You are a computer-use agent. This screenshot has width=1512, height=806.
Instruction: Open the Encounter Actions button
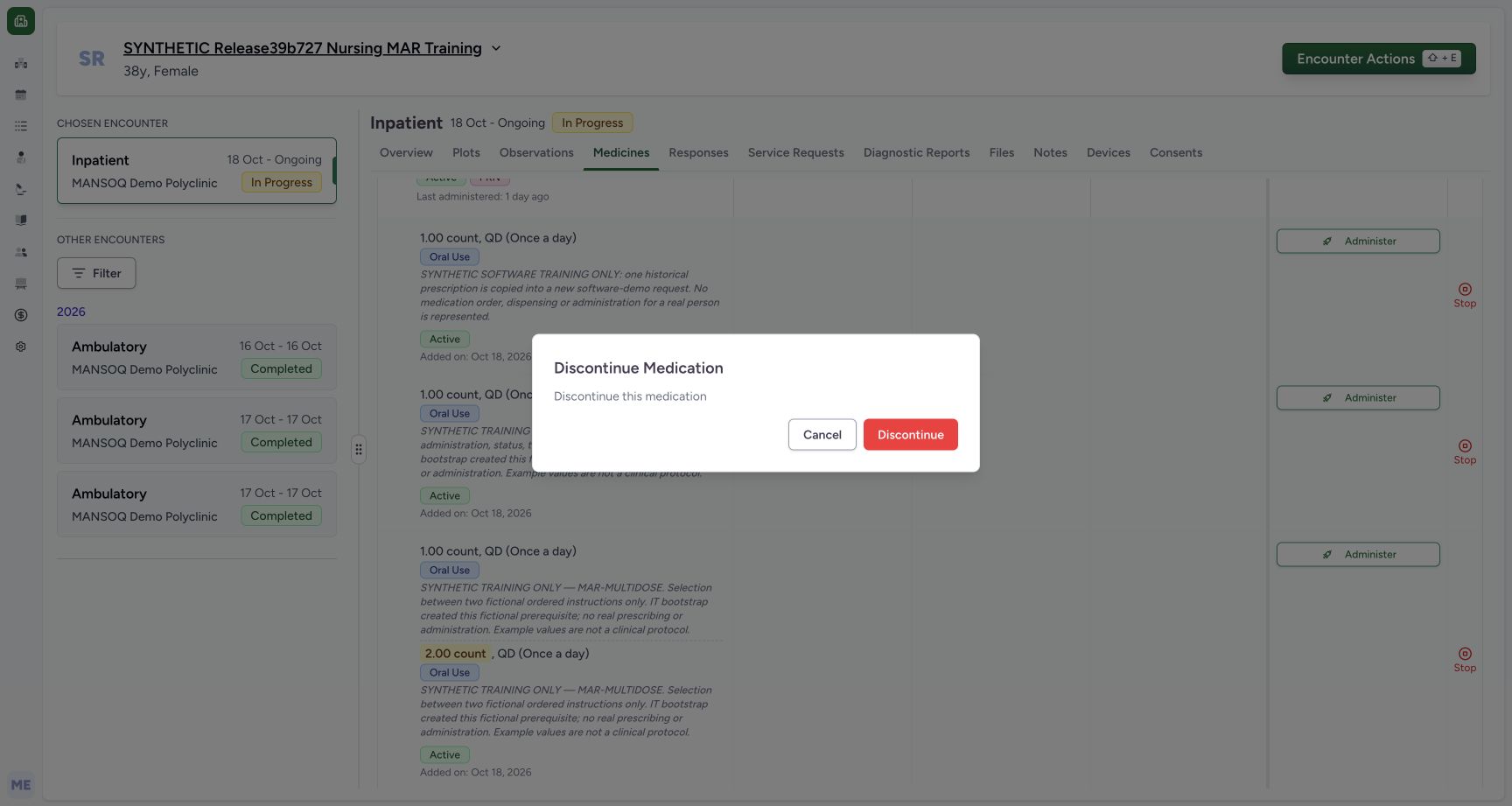click(1379, 59)
